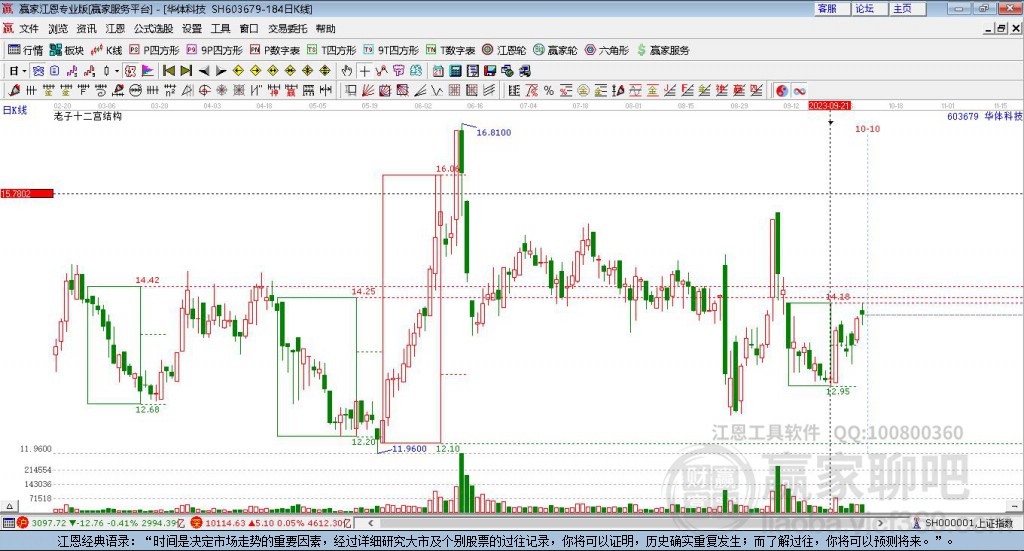
Task: Open the 资讯 menu
Action: point(86,29)
